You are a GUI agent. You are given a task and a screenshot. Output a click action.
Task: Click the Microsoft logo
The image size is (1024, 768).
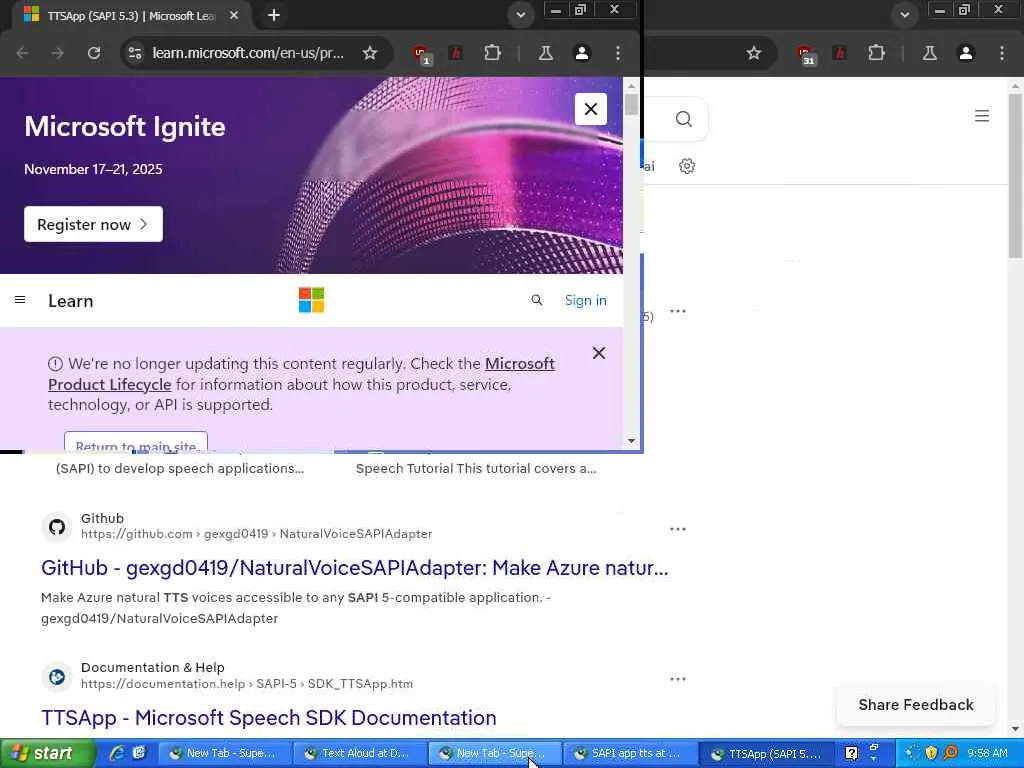point(312,300)
